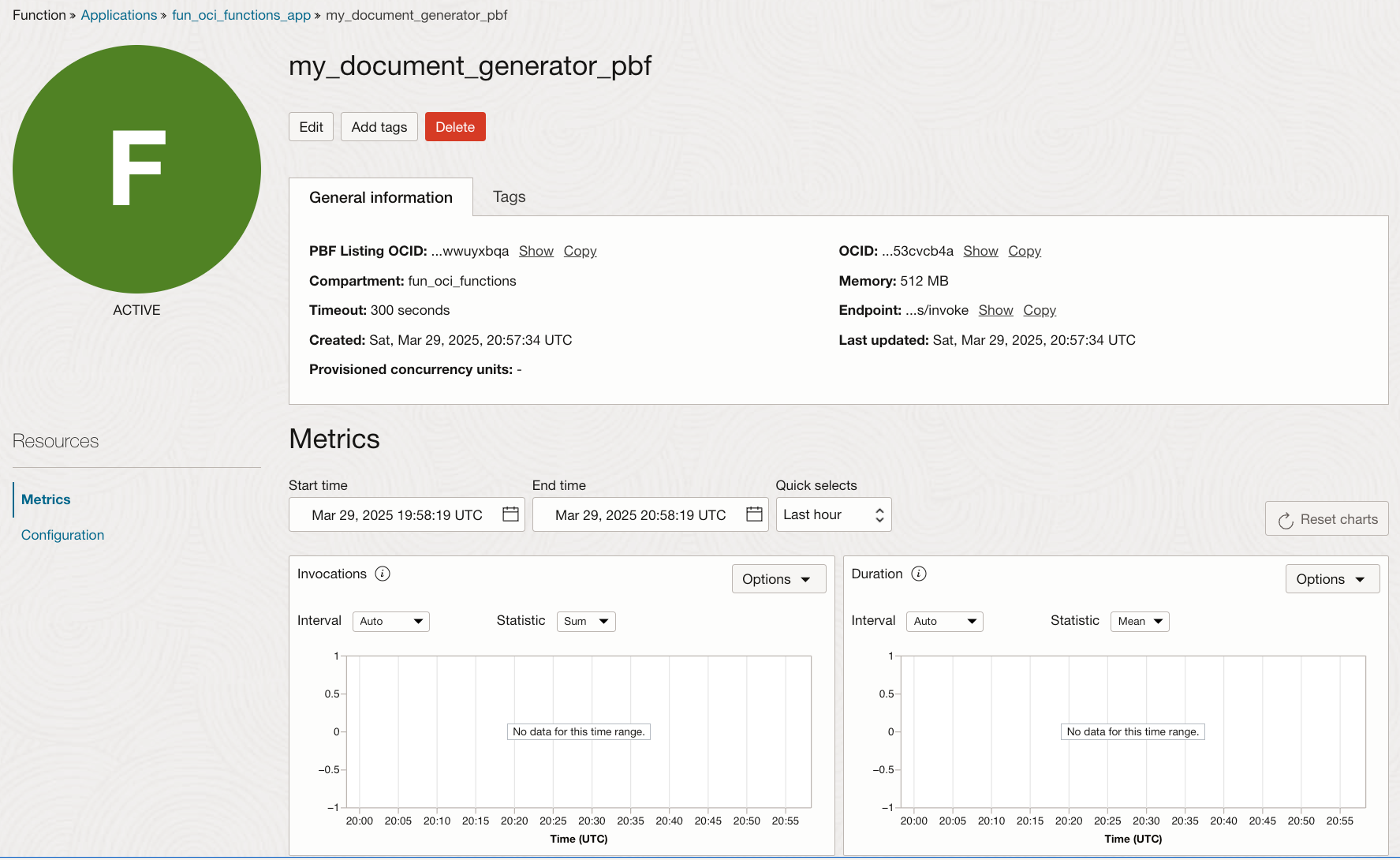Select the General information tab

381,197
